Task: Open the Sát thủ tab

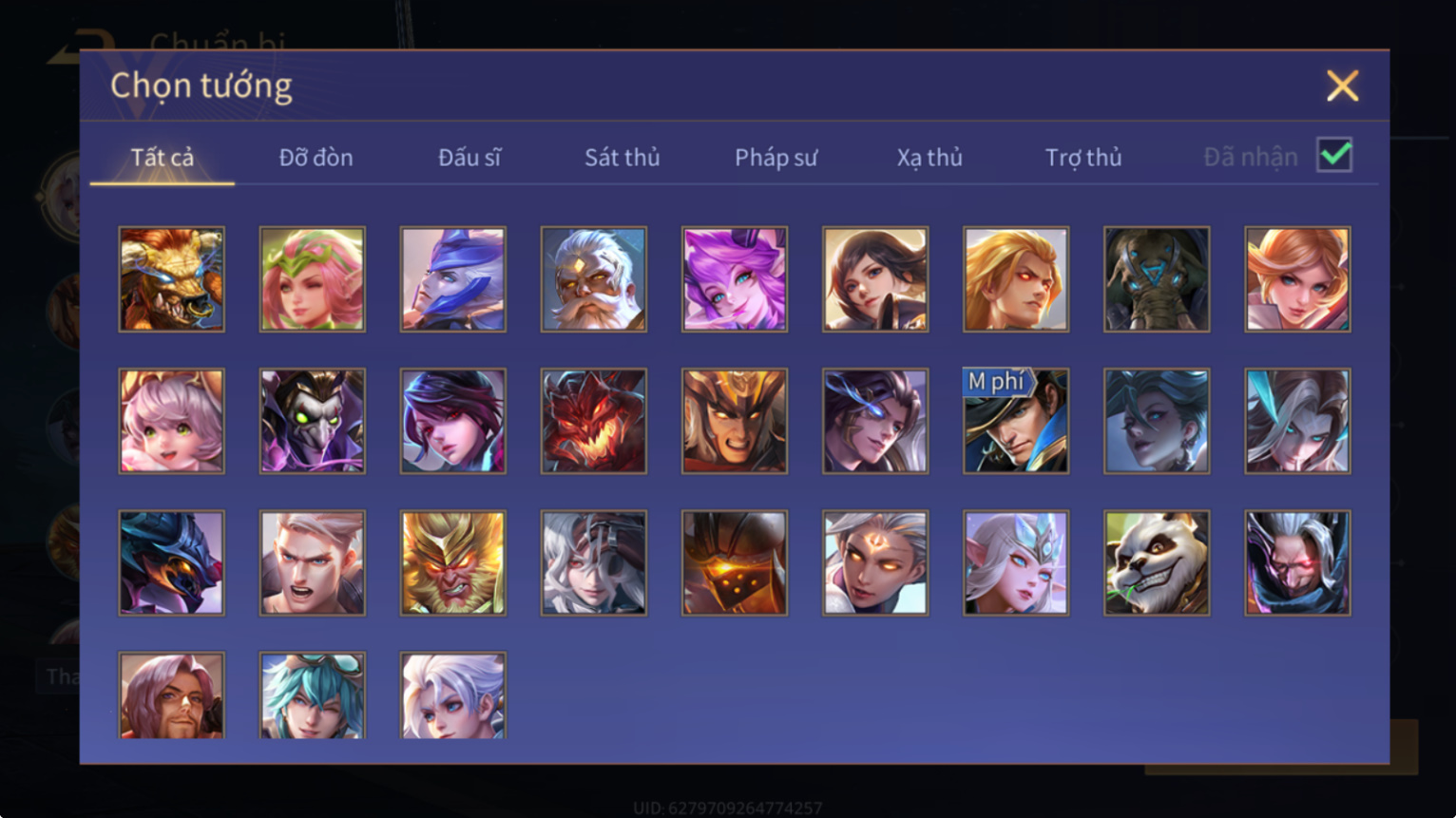Action: pos(622,158)
